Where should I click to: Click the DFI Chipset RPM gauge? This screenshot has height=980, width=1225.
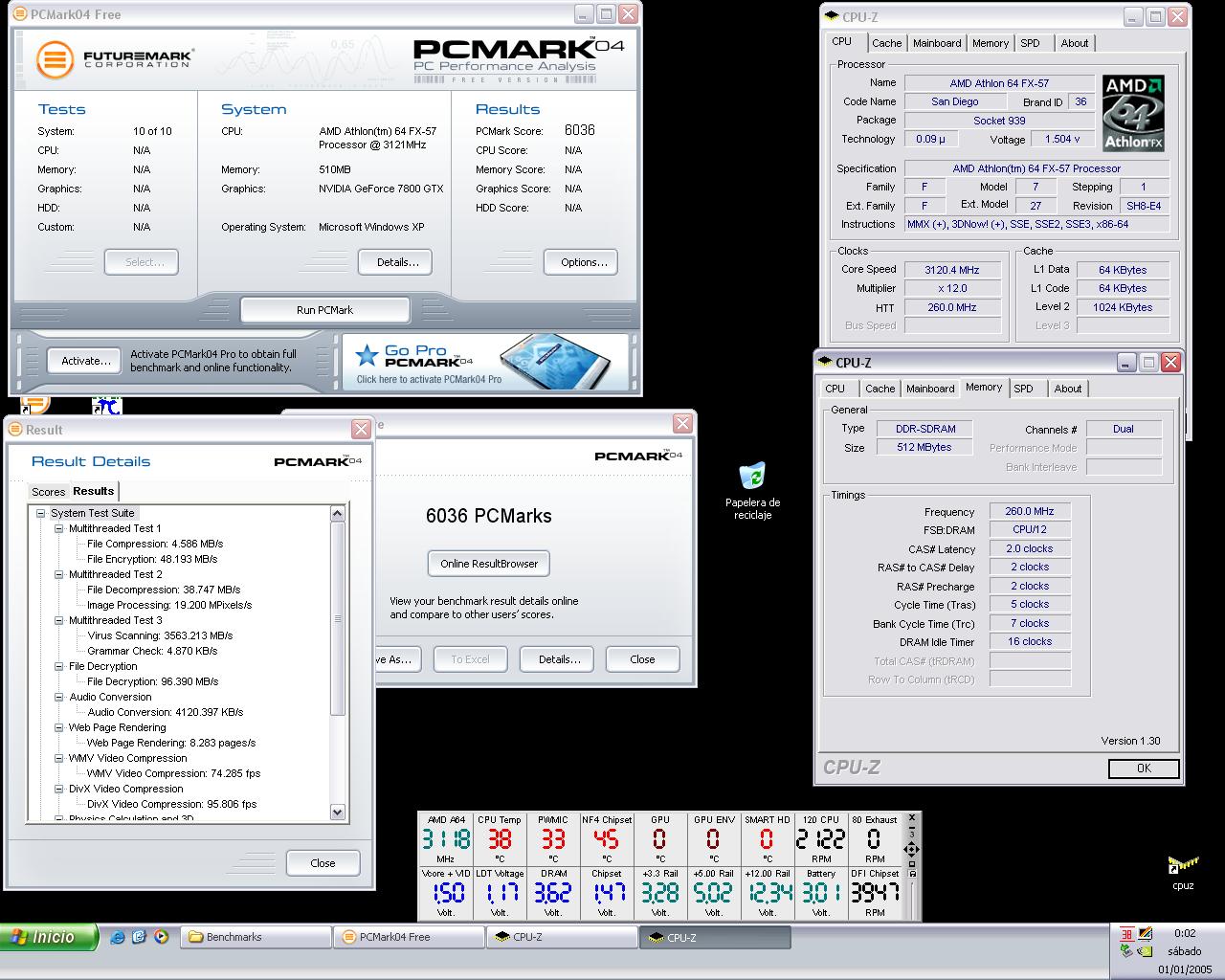point(875,893)
